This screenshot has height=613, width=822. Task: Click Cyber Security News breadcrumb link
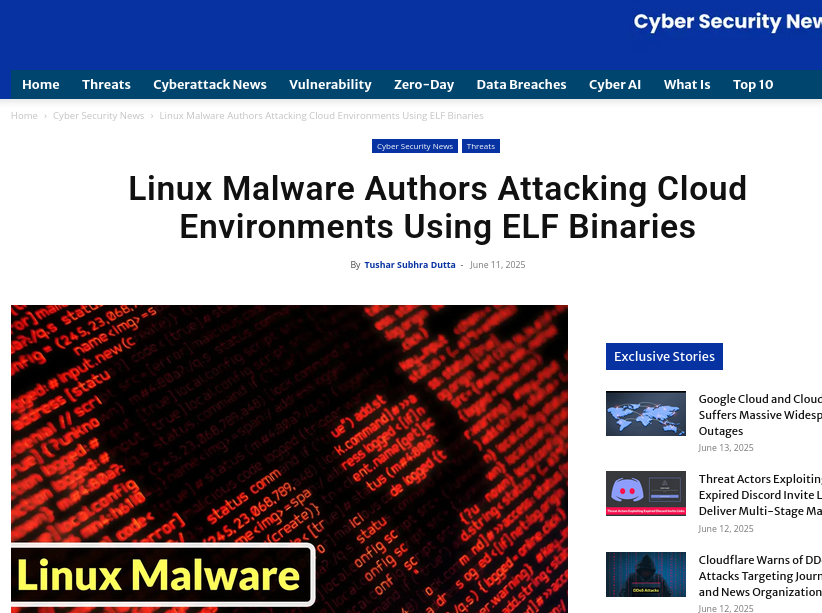99,115
